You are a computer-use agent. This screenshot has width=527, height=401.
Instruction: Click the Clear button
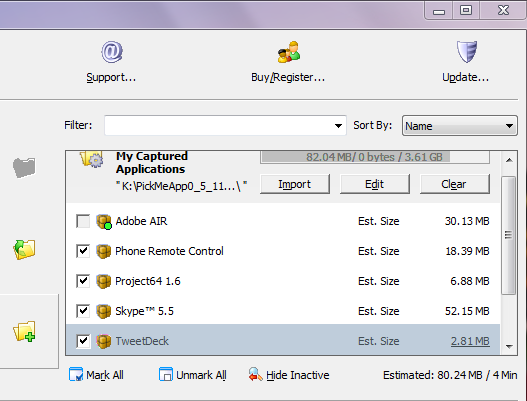(454, 184)
